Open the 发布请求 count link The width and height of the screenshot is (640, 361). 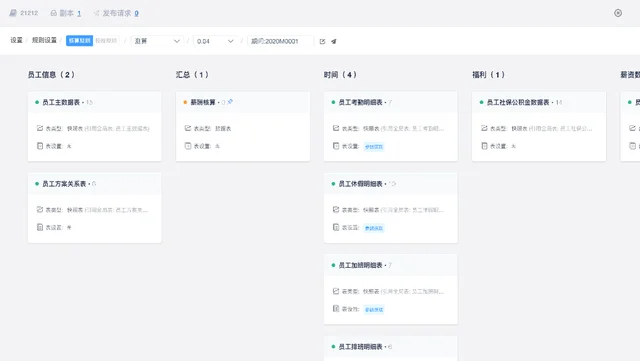click(x=136, y=13)
